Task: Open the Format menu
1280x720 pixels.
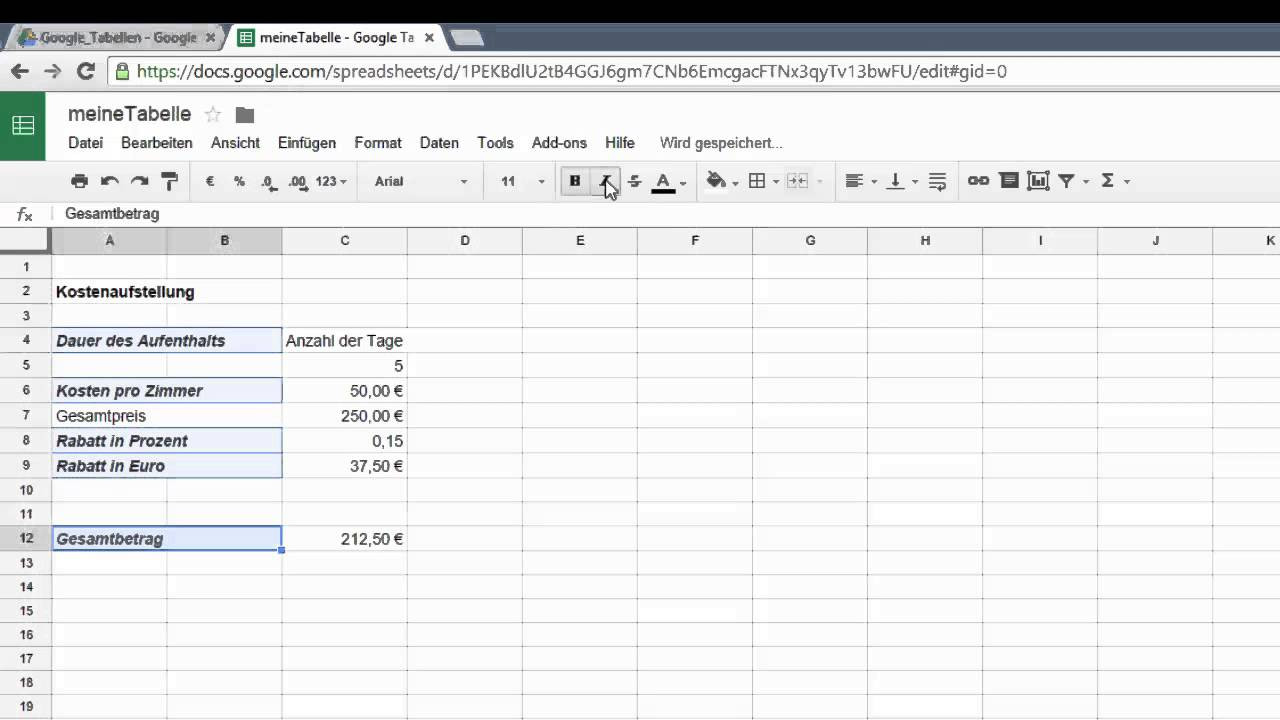Action: (378, 143)
